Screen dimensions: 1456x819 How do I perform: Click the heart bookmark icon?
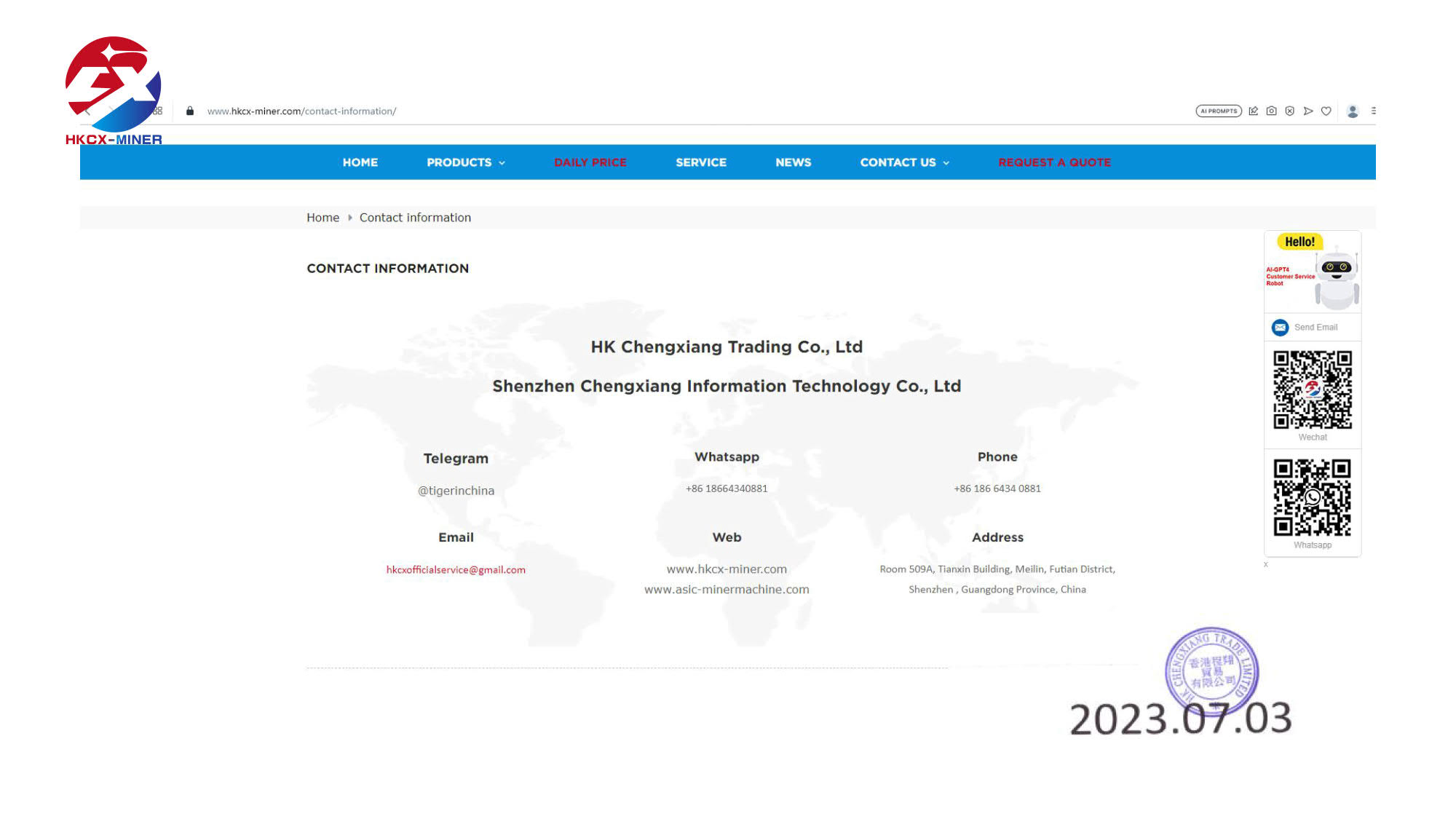tap(1326, 111)
